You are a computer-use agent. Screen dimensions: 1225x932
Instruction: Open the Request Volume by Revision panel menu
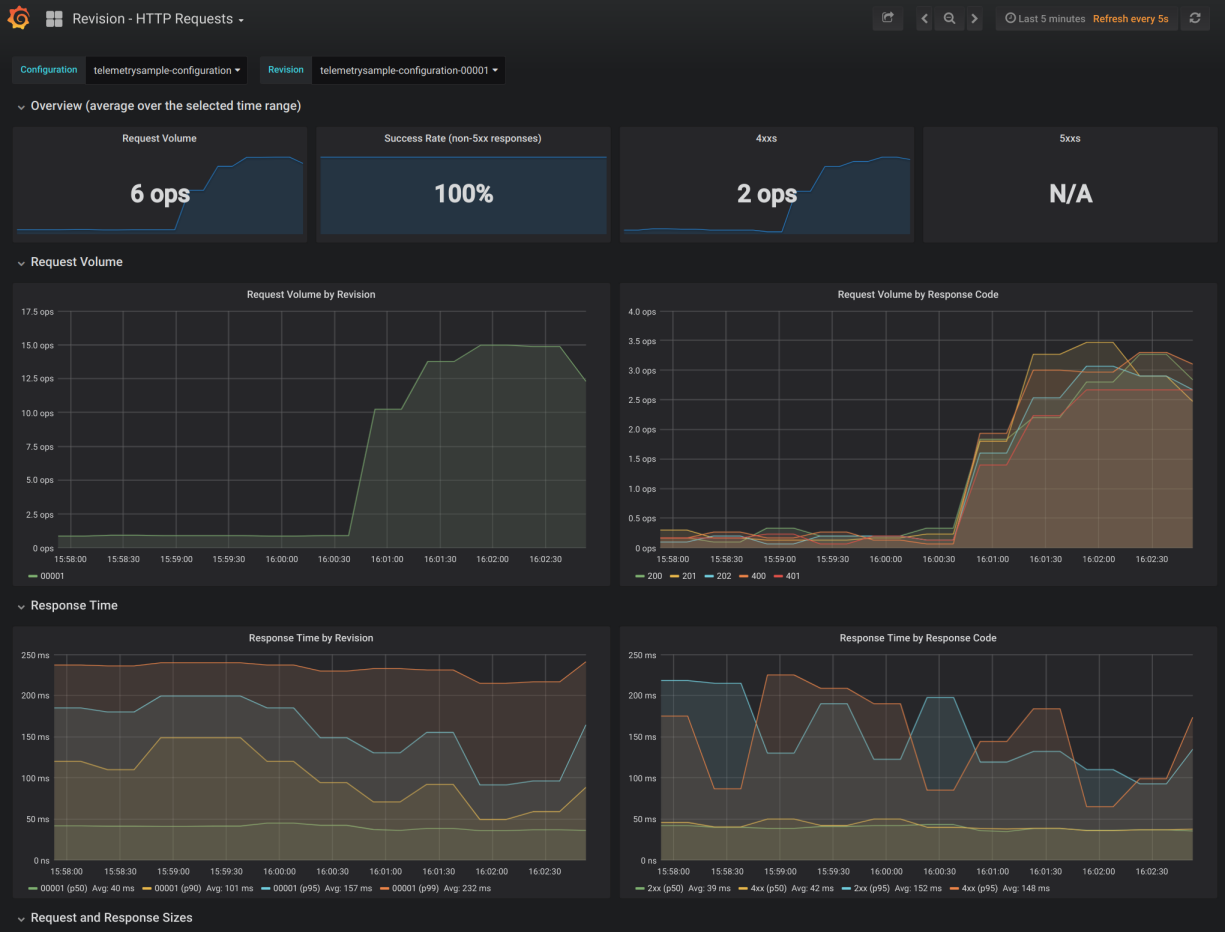point(311,294)
